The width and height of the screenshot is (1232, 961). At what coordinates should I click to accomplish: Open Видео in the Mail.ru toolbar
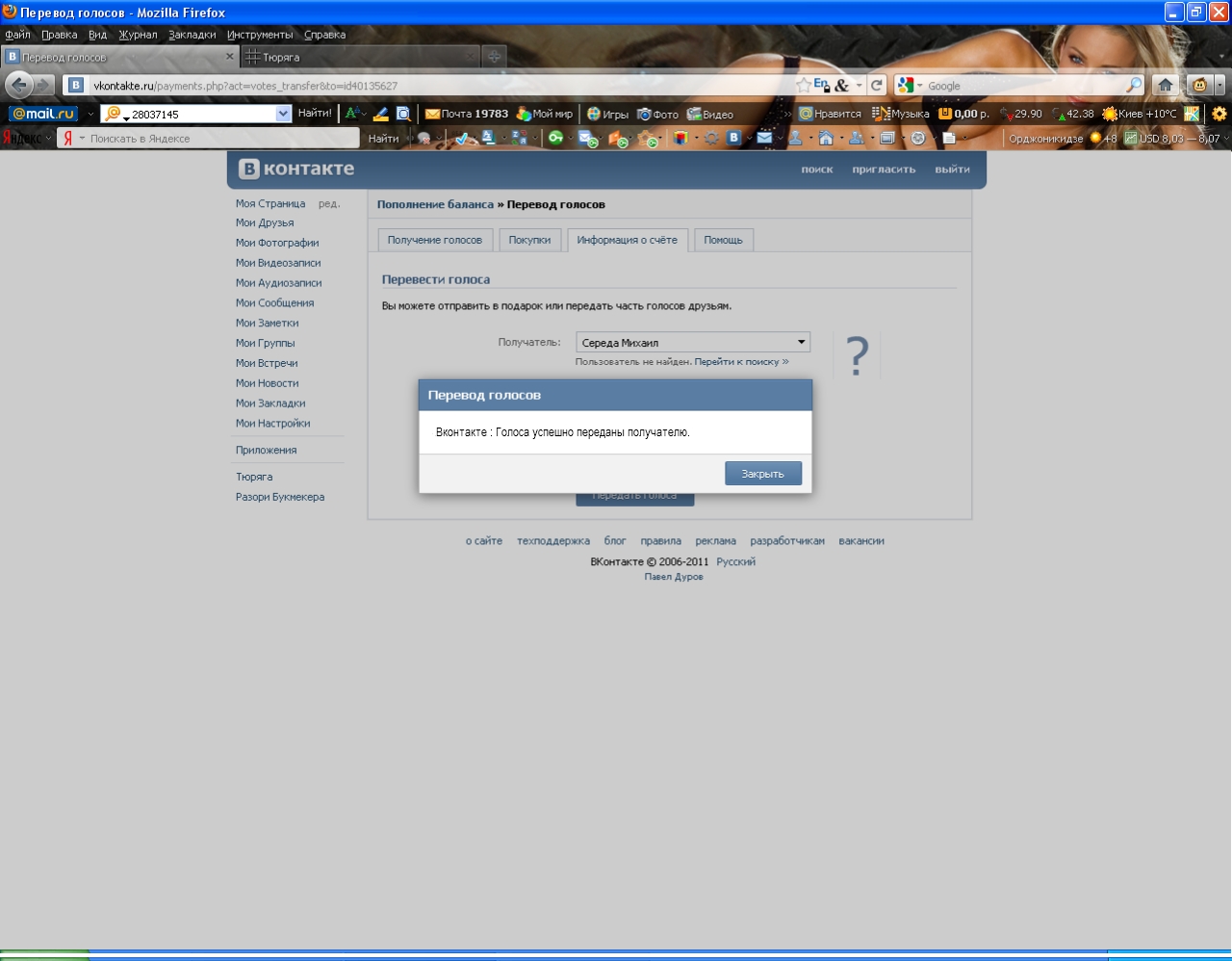coord(709,114)
